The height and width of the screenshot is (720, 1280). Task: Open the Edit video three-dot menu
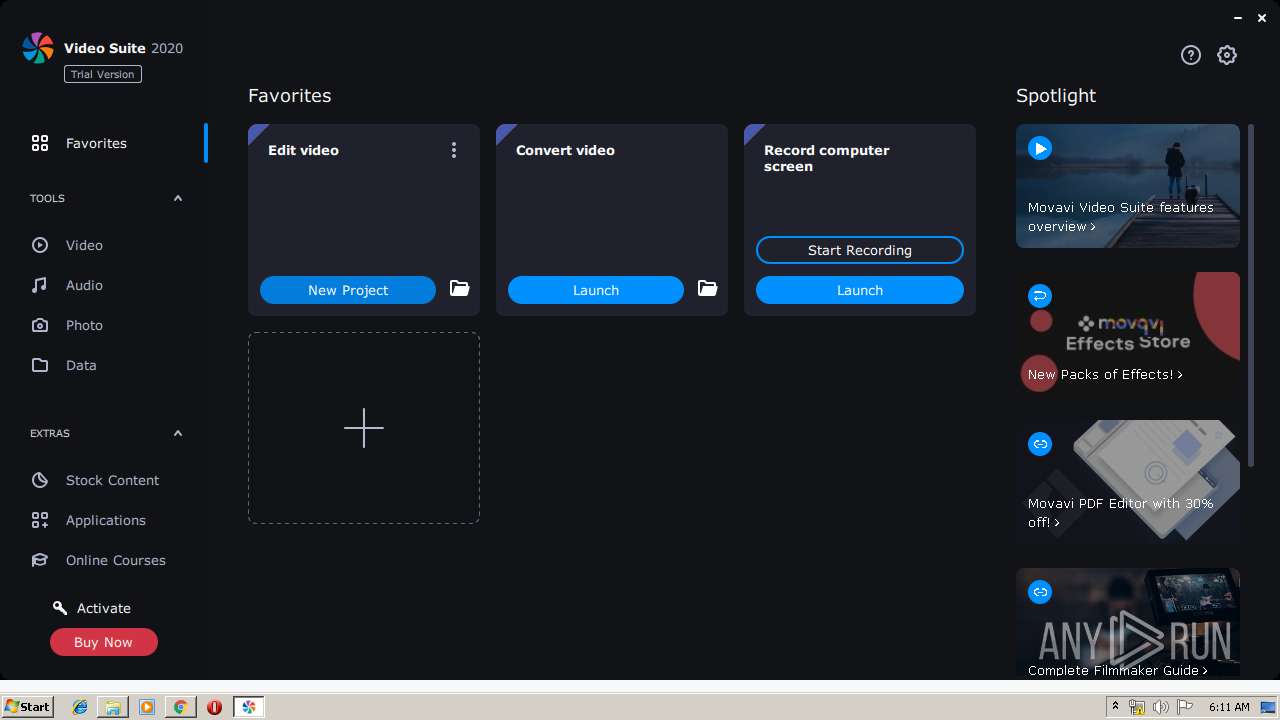click(454, 150)
